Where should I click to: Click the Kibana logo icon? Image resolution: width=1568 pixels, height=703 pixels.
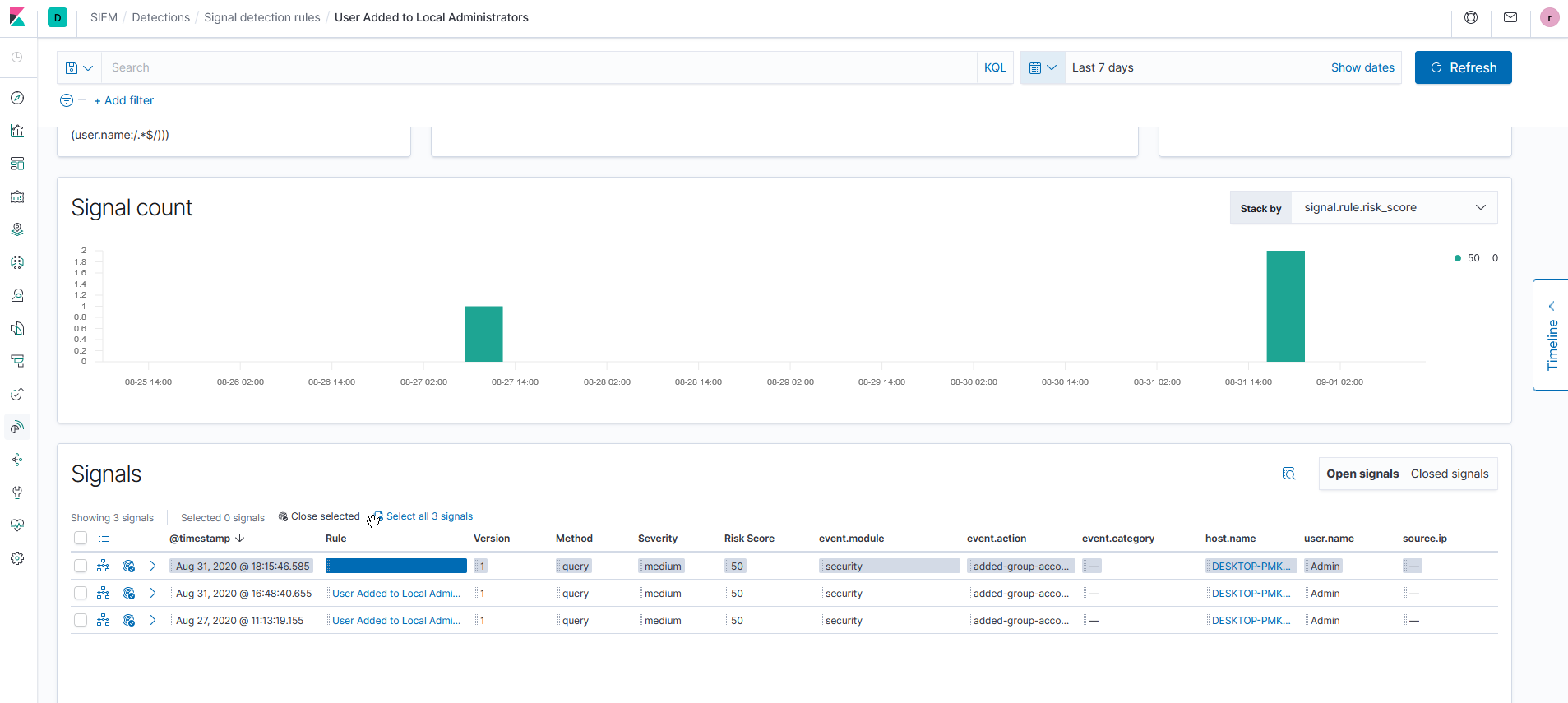tap(17, 17)
